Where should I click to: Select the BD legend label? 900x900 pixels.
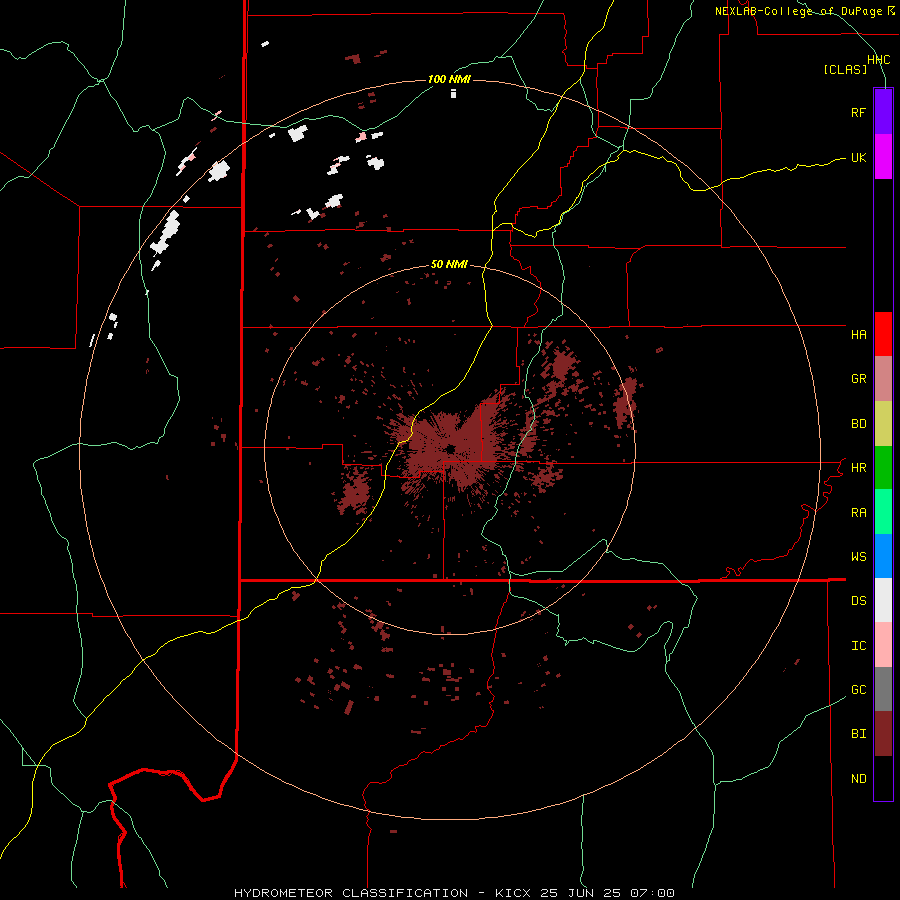(858, 424)
